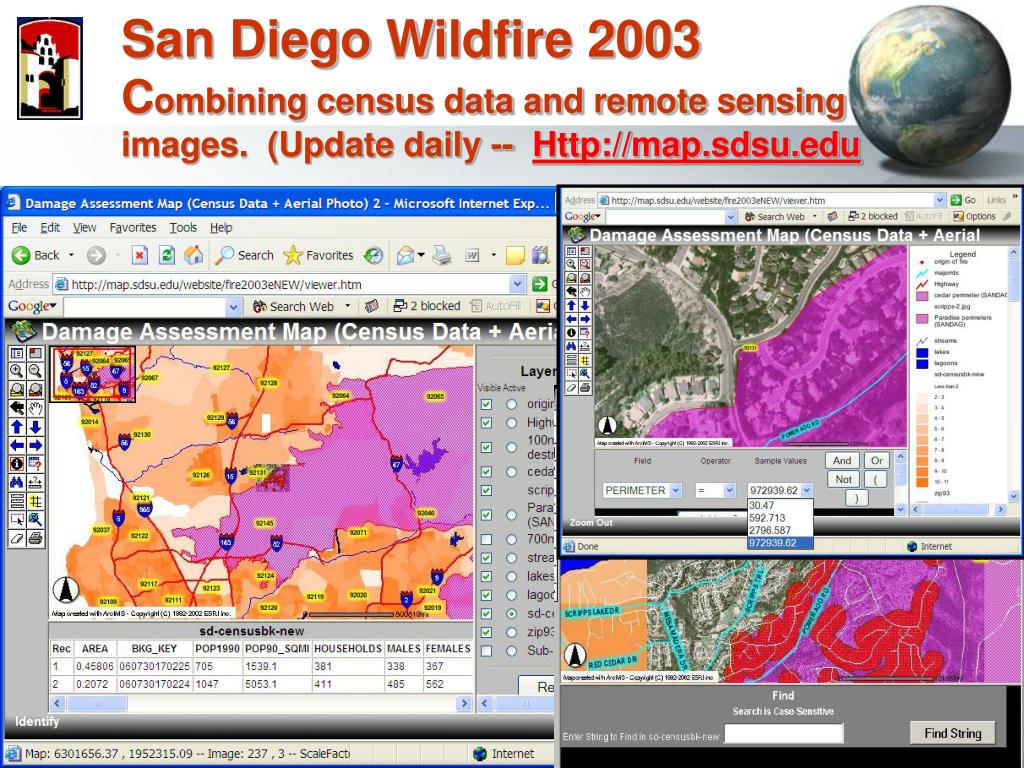Click into the Find string input field

click(x=784, y=733)
